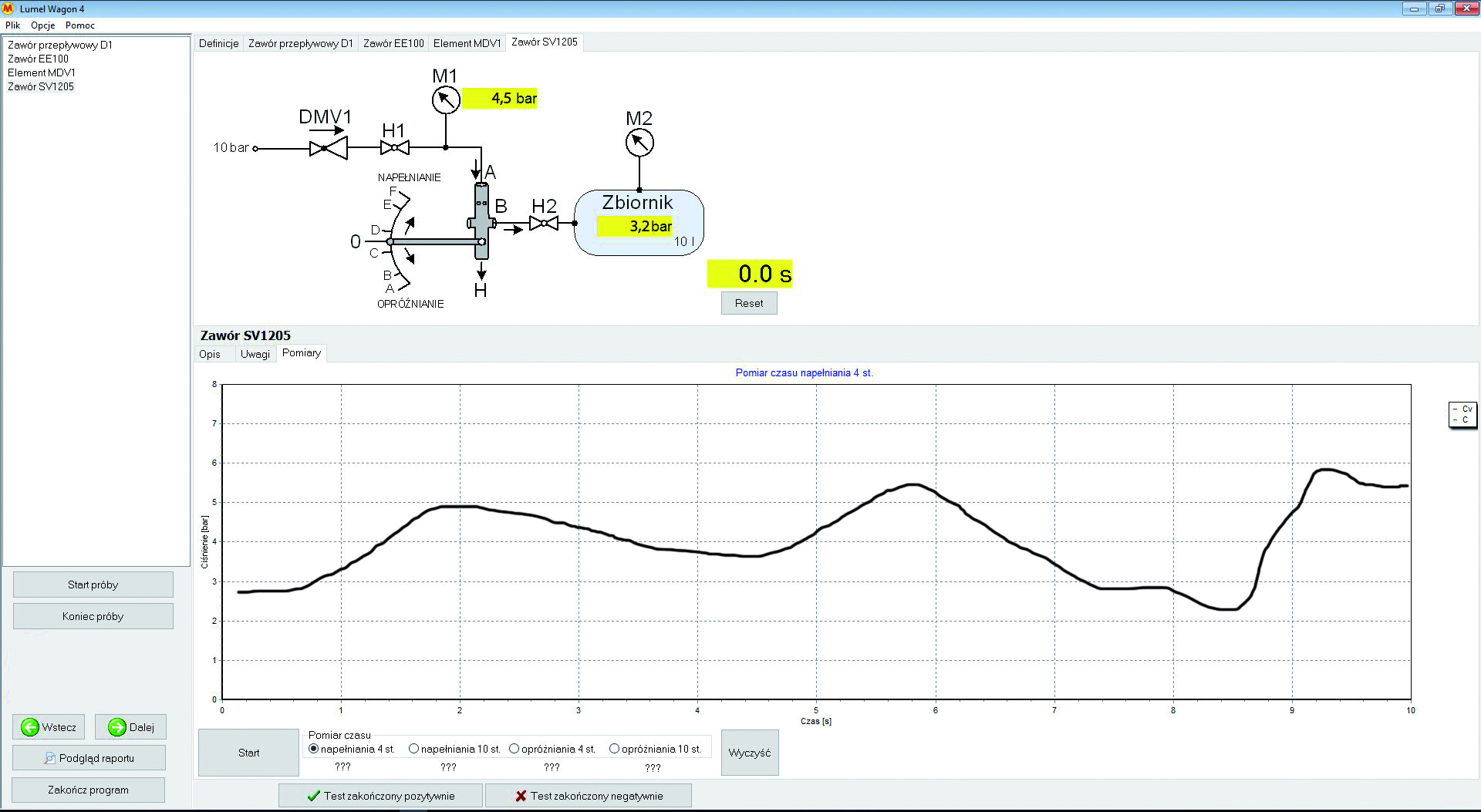This screenshot has height=812, width=1481.
Task: Select opróżniania 4 st. radio option
Action: pos(514,749)
